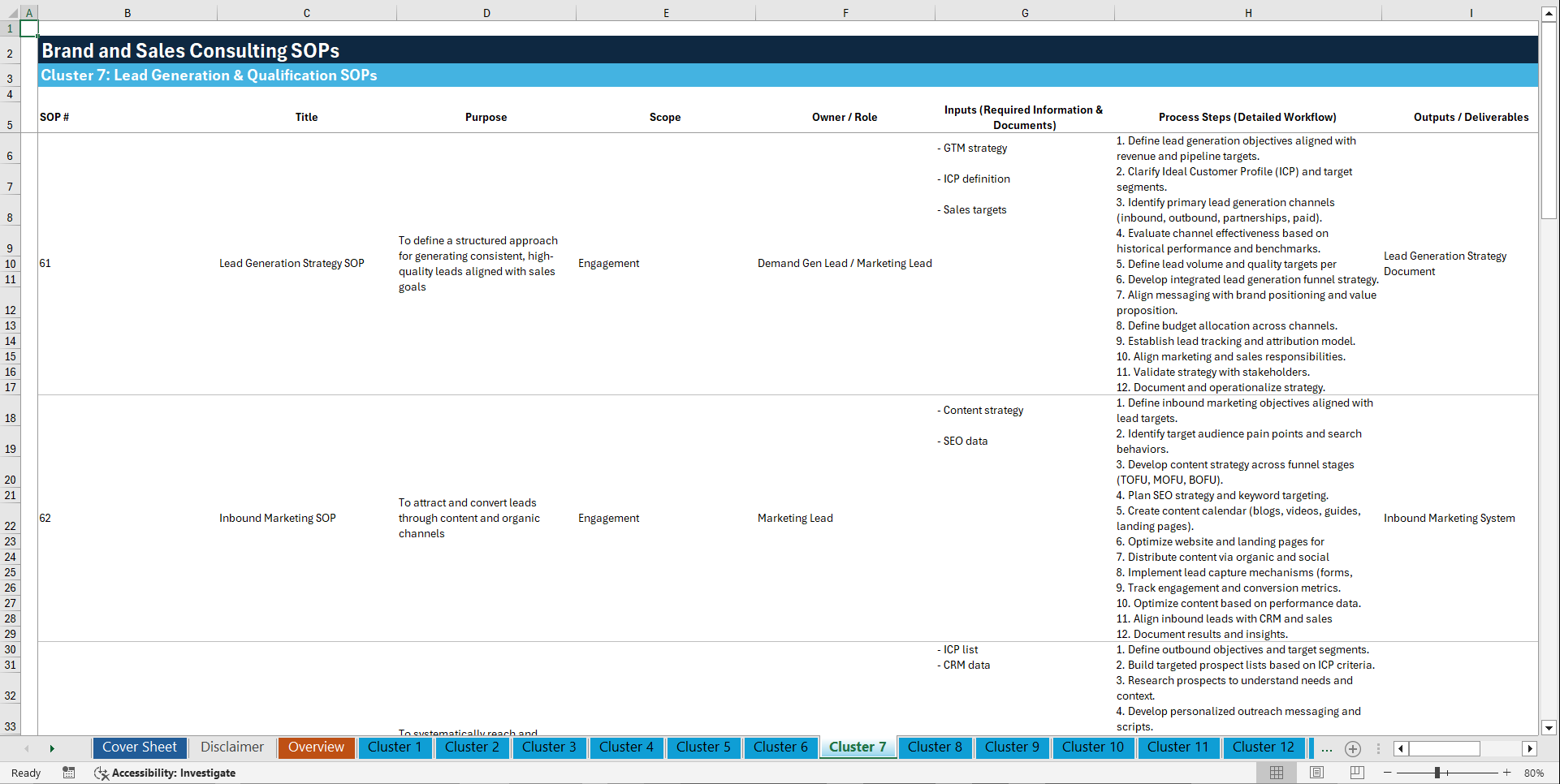This screenshot has width=1560, height=784.
Task: Click the 'Brand and Sales Consulting SOPs' title
Action: pyautogui.click(x=191, y=50)
